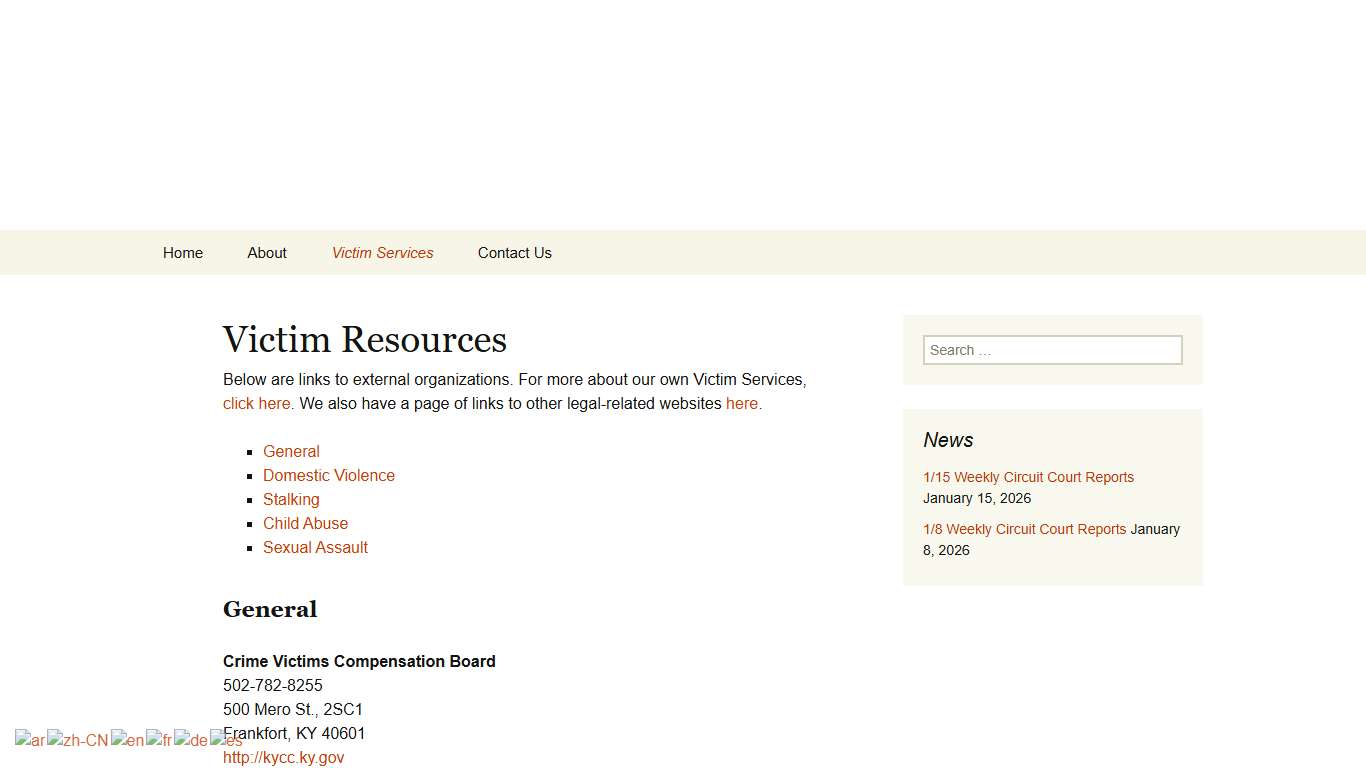Image resolution: width=1366 pixels, height=768 pixels.
Task: Select the German translation icon
Action: point(190,740)
